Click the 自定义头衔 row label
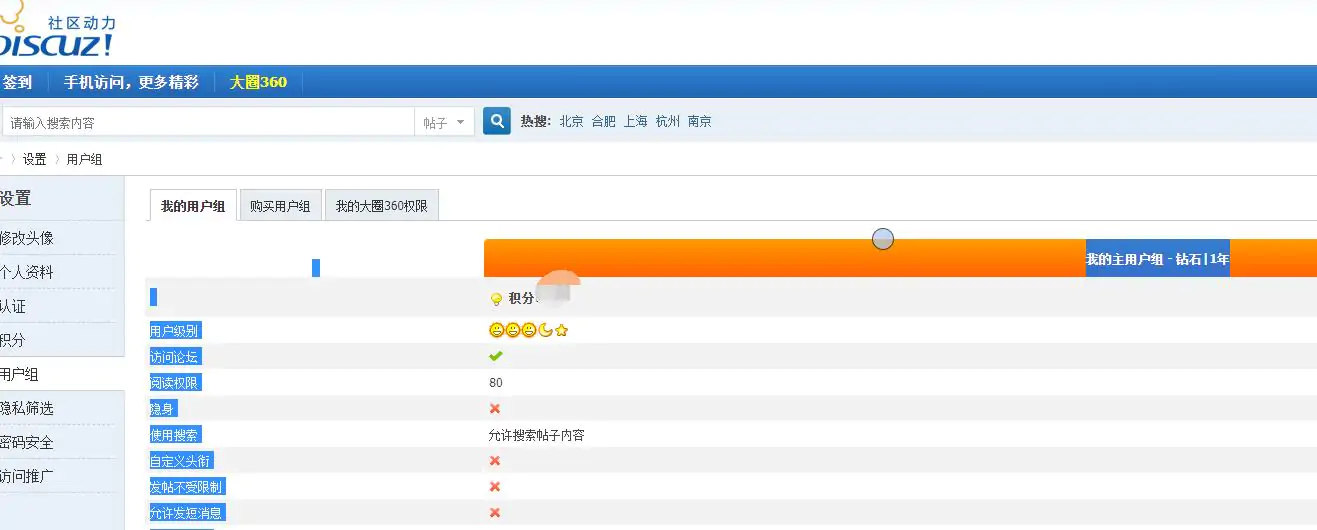Image resolution: width=1317 pixels, height=530 pixels. click(x=181, y=461)
